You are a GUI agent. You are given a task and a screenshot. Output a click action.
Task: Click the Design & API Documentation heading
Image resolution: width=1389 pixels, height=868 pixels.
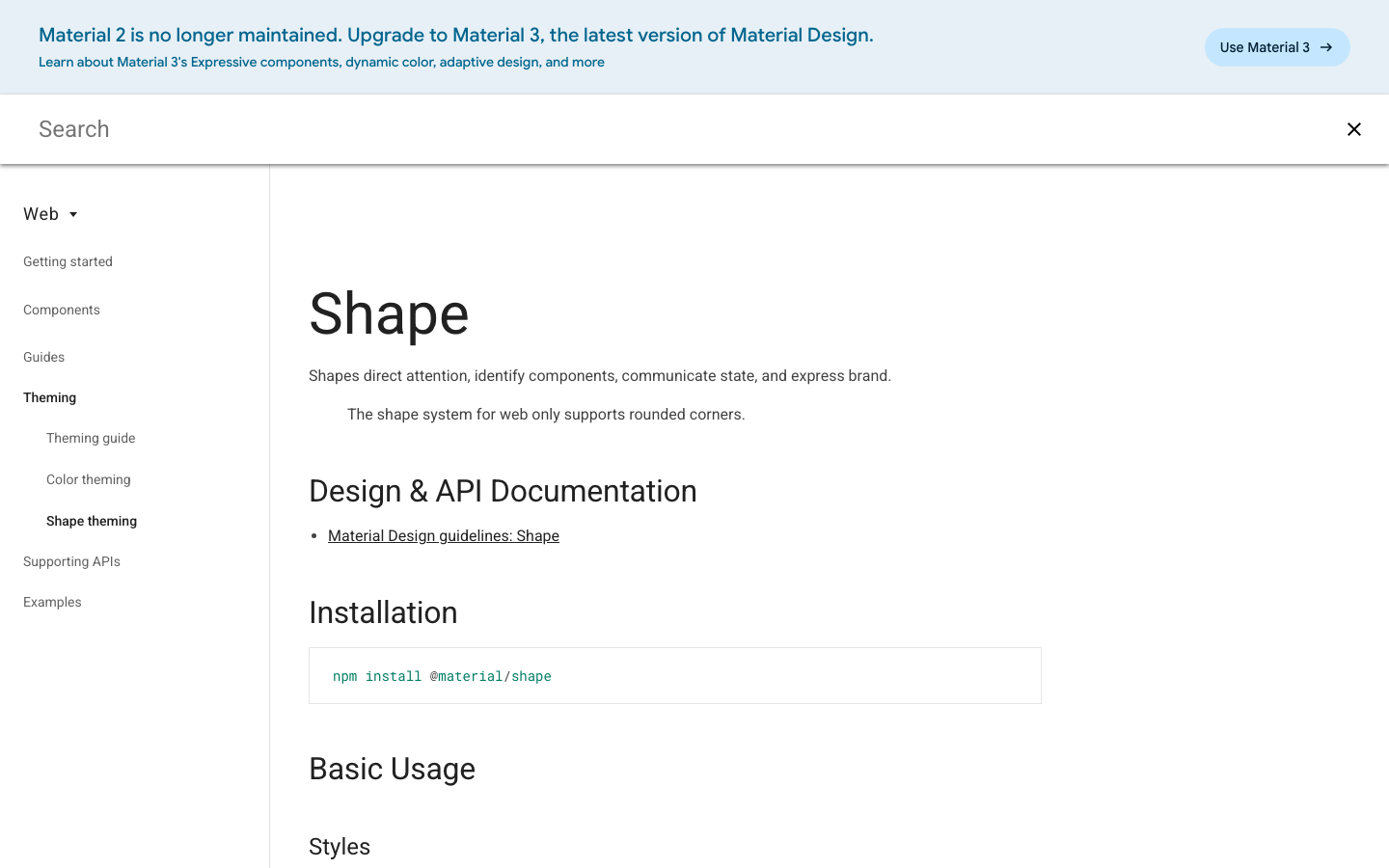[503, 491]
